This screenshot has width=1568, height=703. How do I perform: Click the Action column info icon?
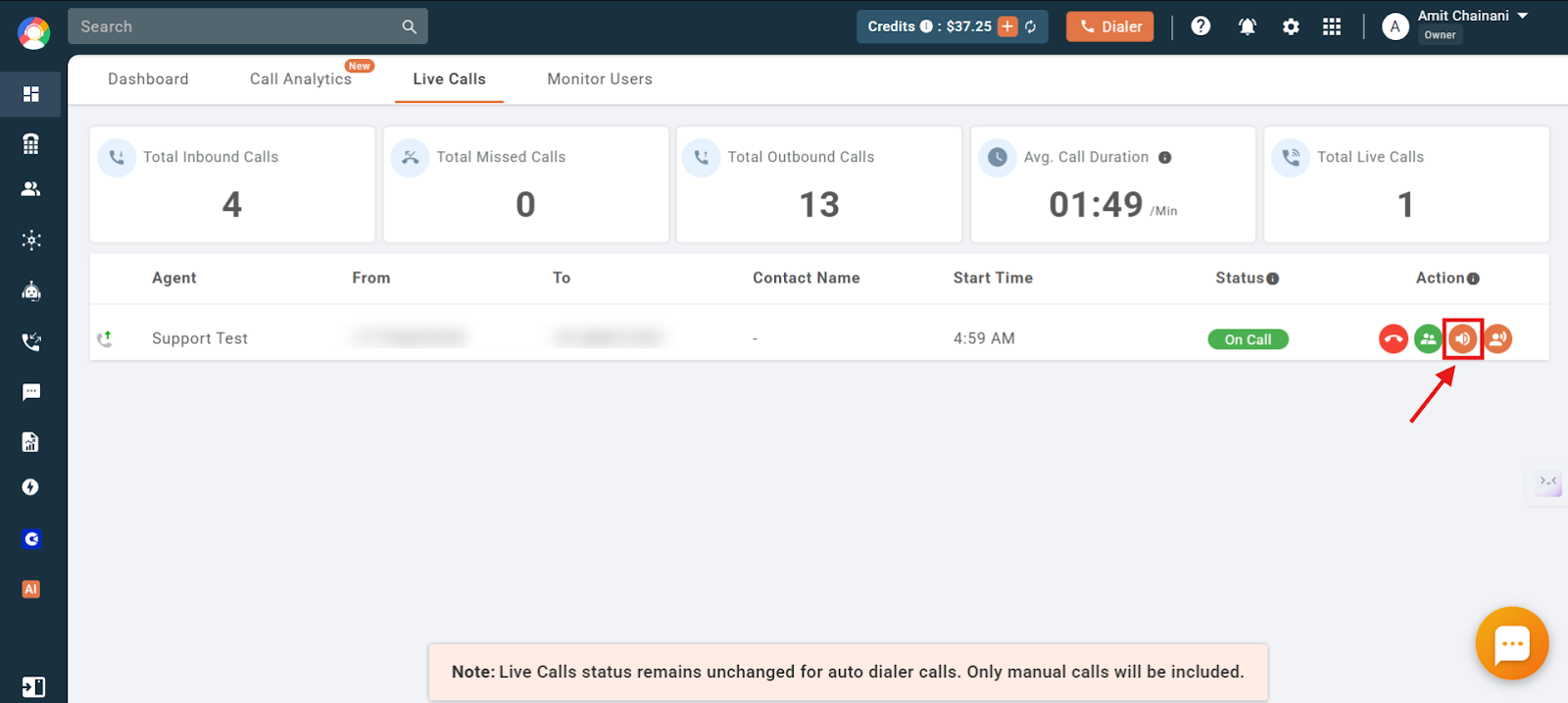point(1473,278)
